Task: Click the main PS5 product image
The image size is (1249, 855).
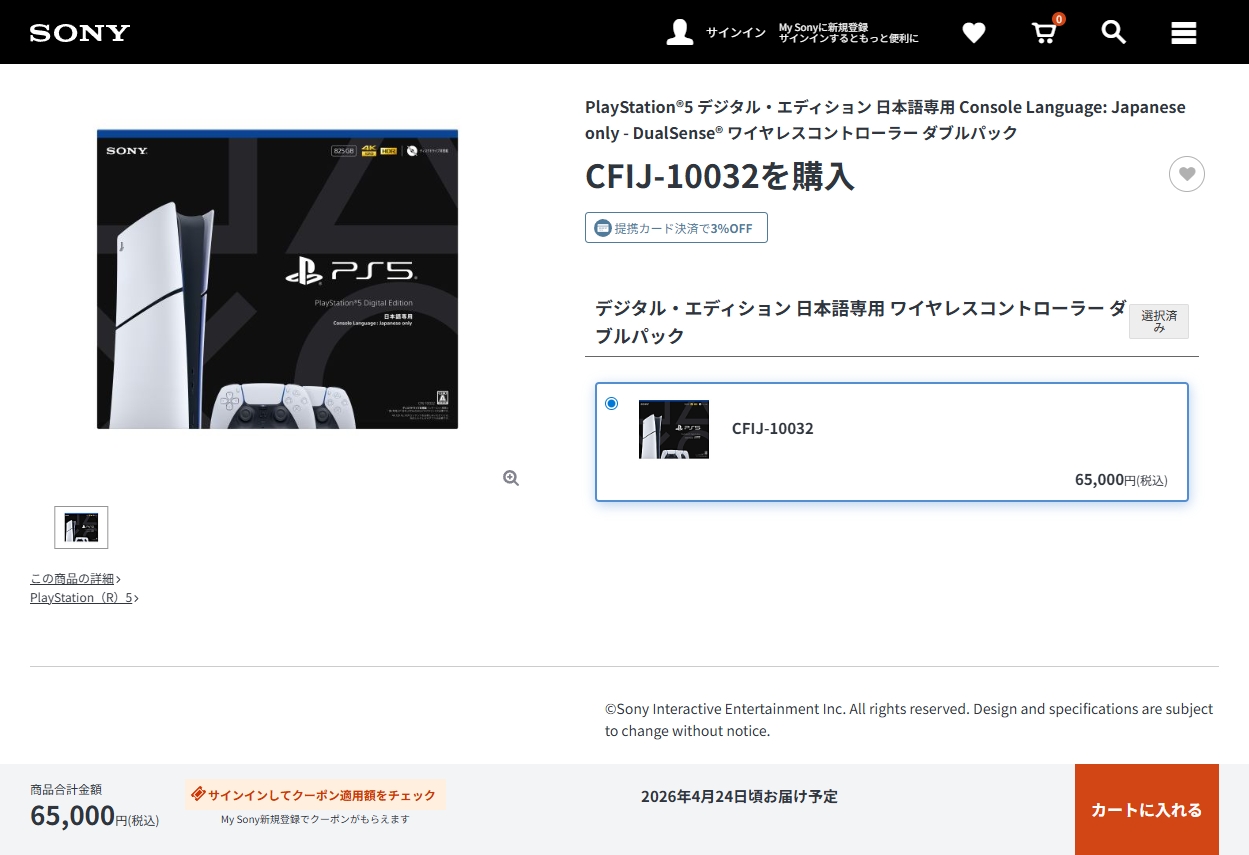Action: coord(277,279)
